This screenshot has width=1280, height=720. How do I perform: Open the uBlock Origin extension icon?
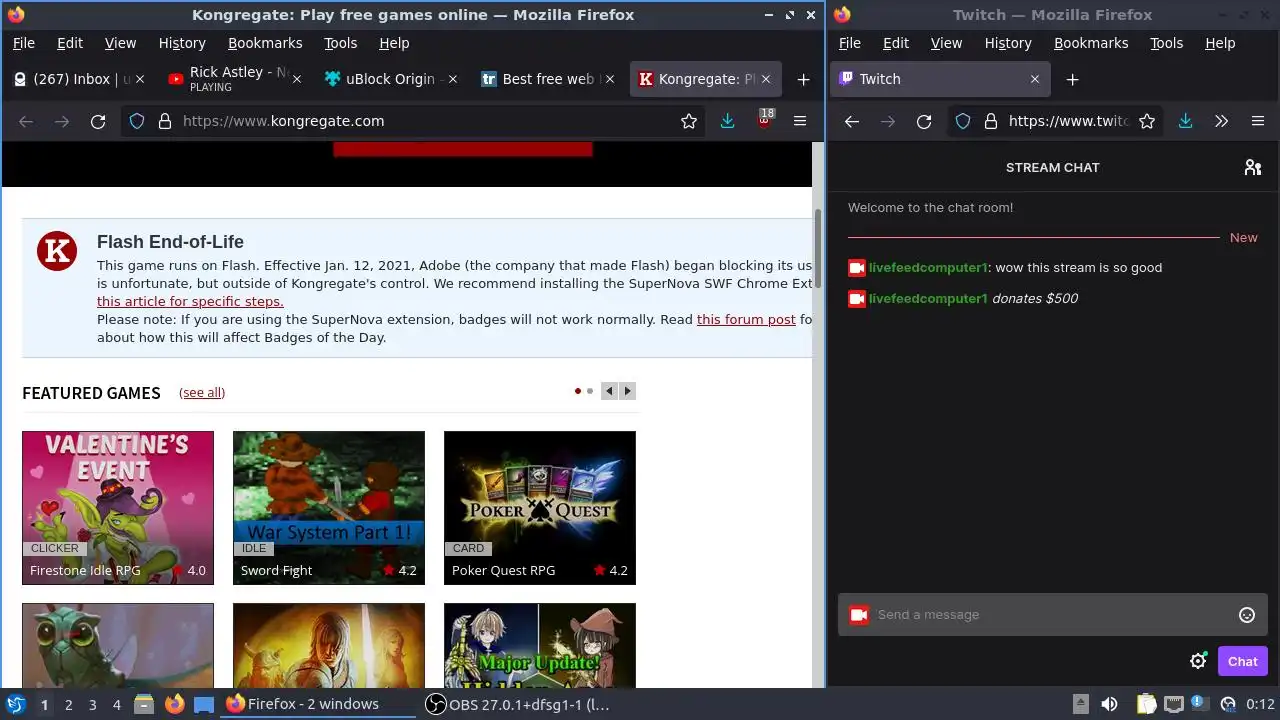coord(764,121)
